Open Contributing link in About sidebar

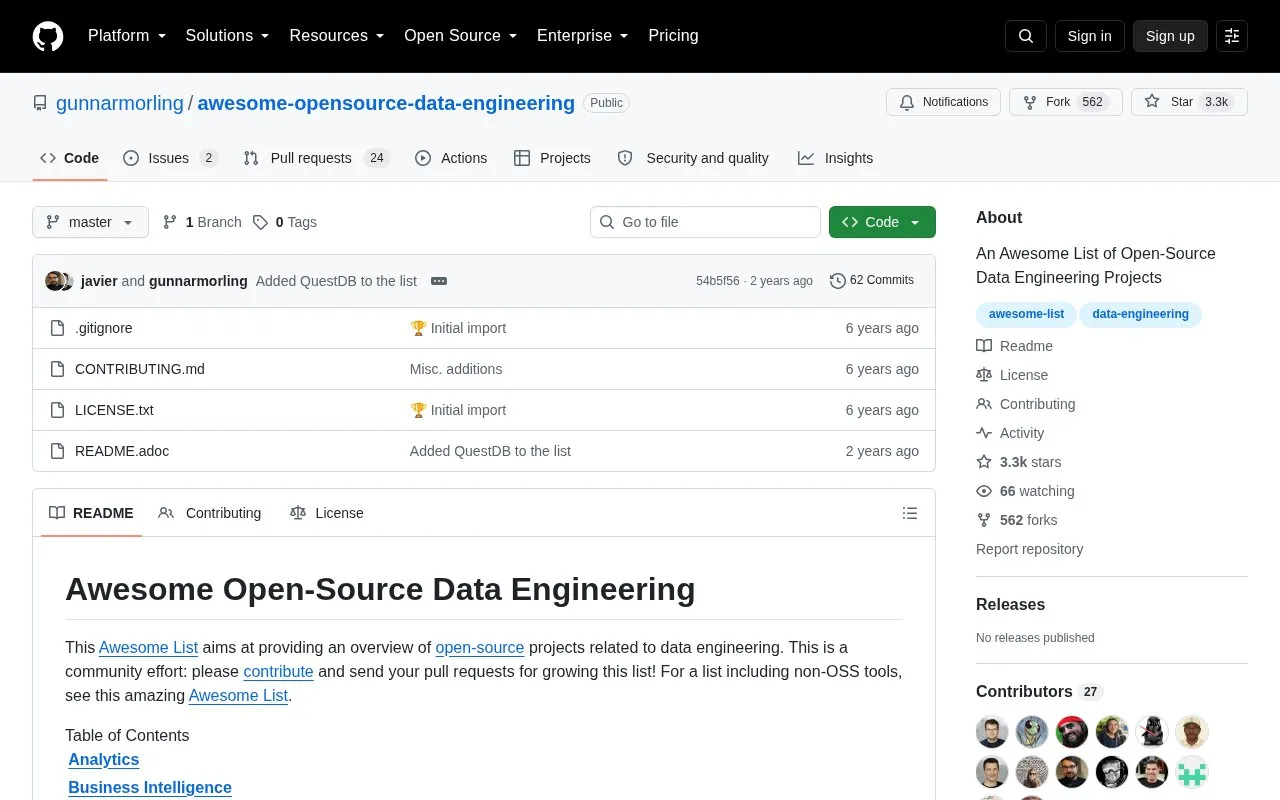point(1026,404)
